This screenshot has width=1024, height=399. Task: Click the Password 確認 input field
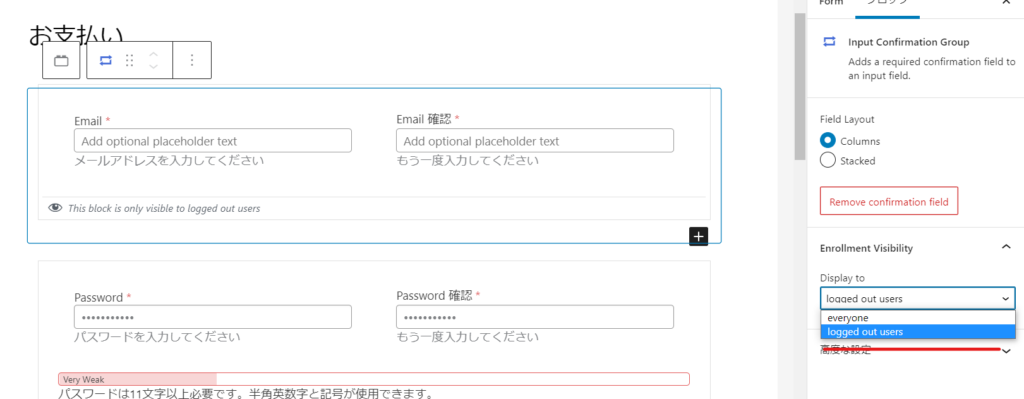(x=535, y=317)
